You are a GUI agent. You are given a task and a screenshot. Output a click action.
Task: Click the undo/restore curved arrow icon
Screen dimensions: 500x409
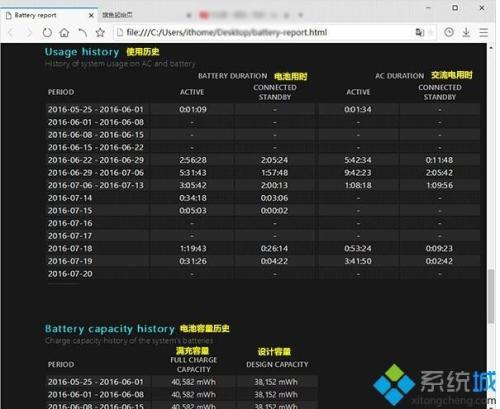[x=82, y=33]
